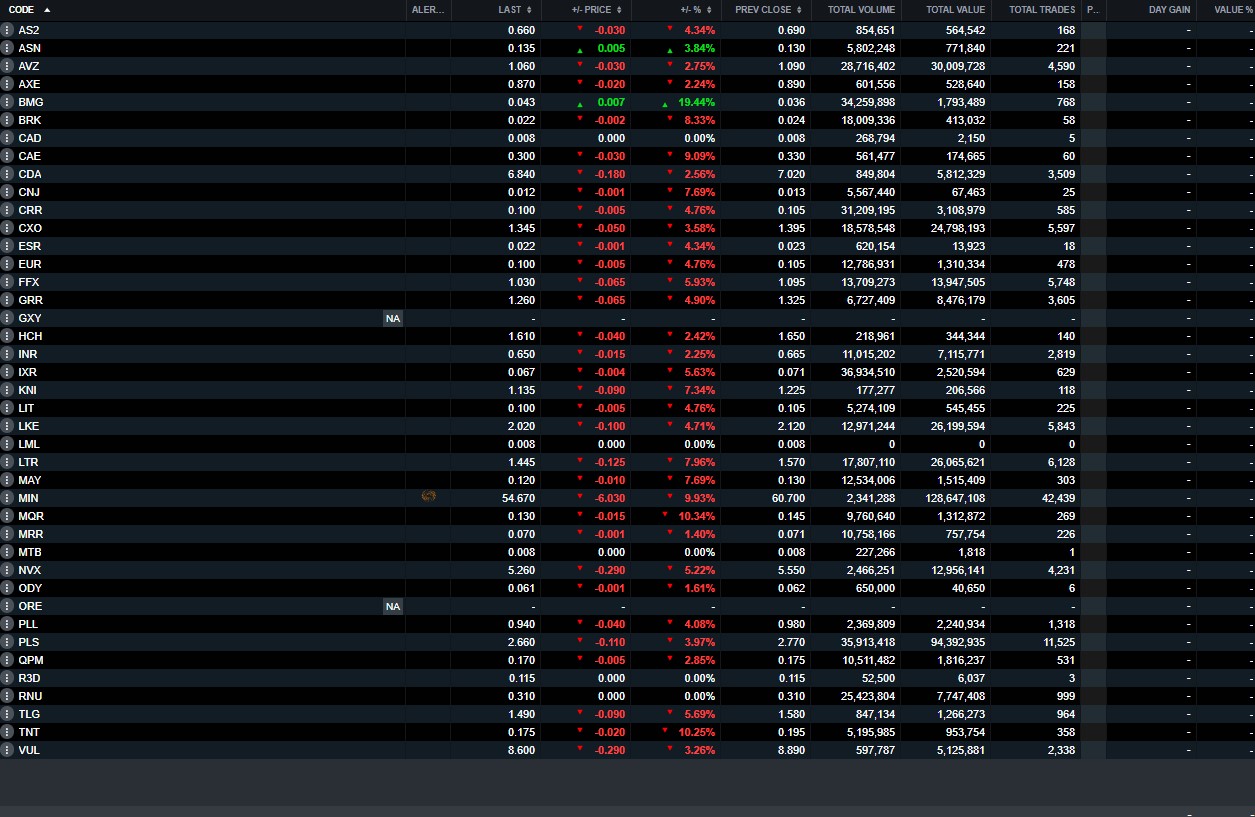Click the TOTAL TRADES column header

[1041, 10]
